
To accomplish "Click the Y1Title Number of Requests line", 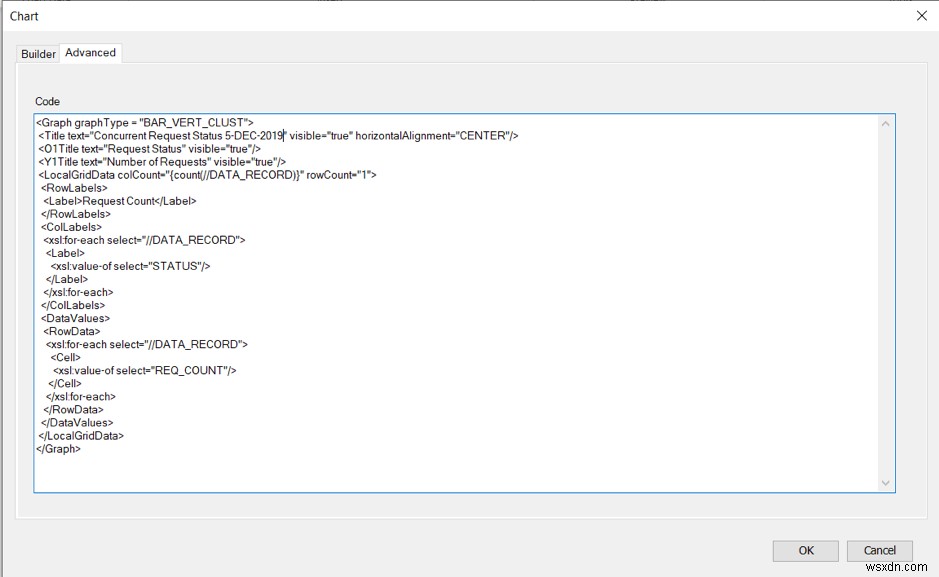I will [x=150, y=161].
